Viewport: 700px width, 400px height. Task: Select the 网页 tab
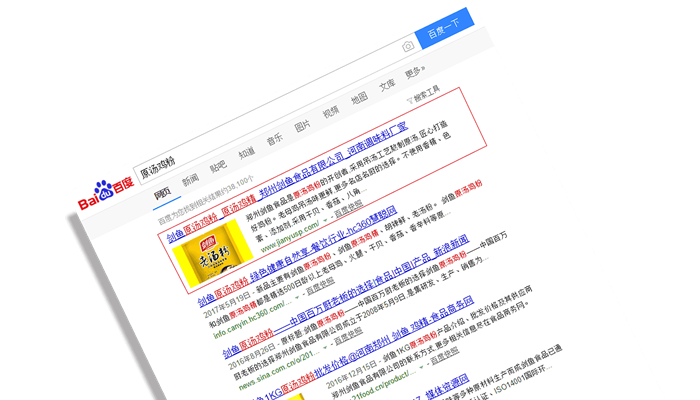click(x=162, y=193)
